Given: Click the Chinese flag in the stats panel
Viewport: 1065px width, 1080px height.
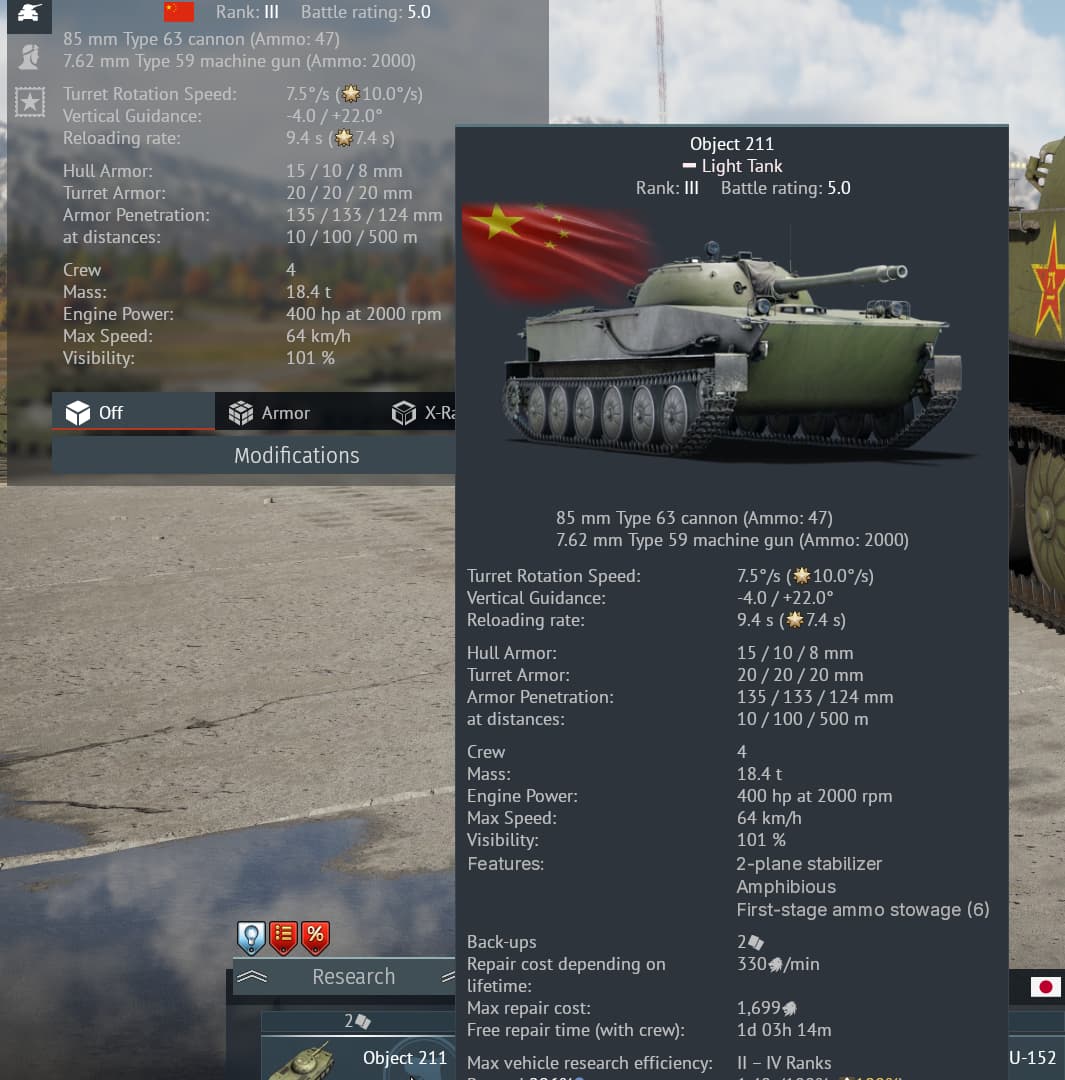Looking at the screenshot, I should 179,12.
